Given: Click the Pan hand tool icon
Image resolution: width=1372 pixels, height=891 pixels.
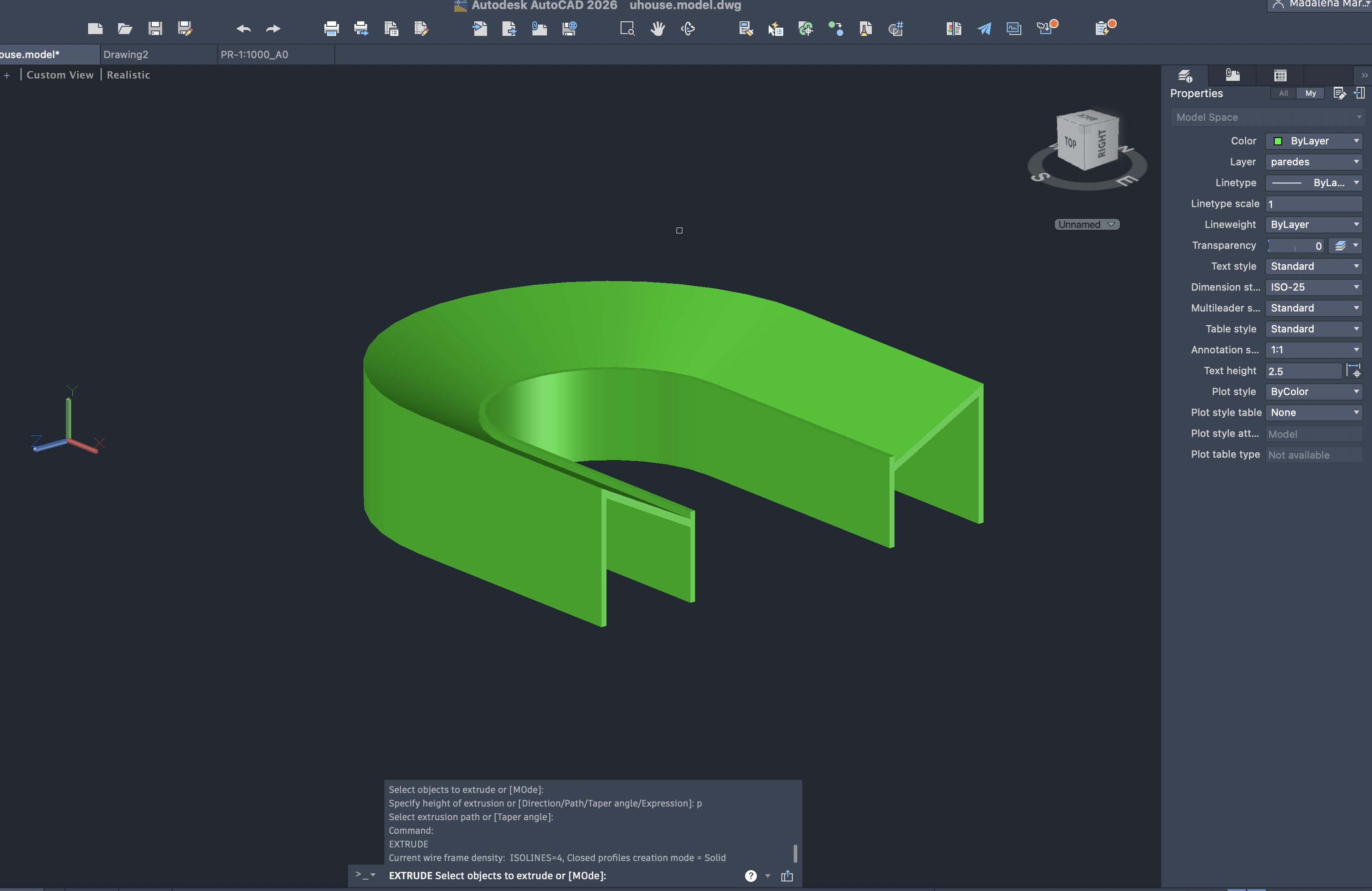Looking at the screenshot, I should click(658, 28).
